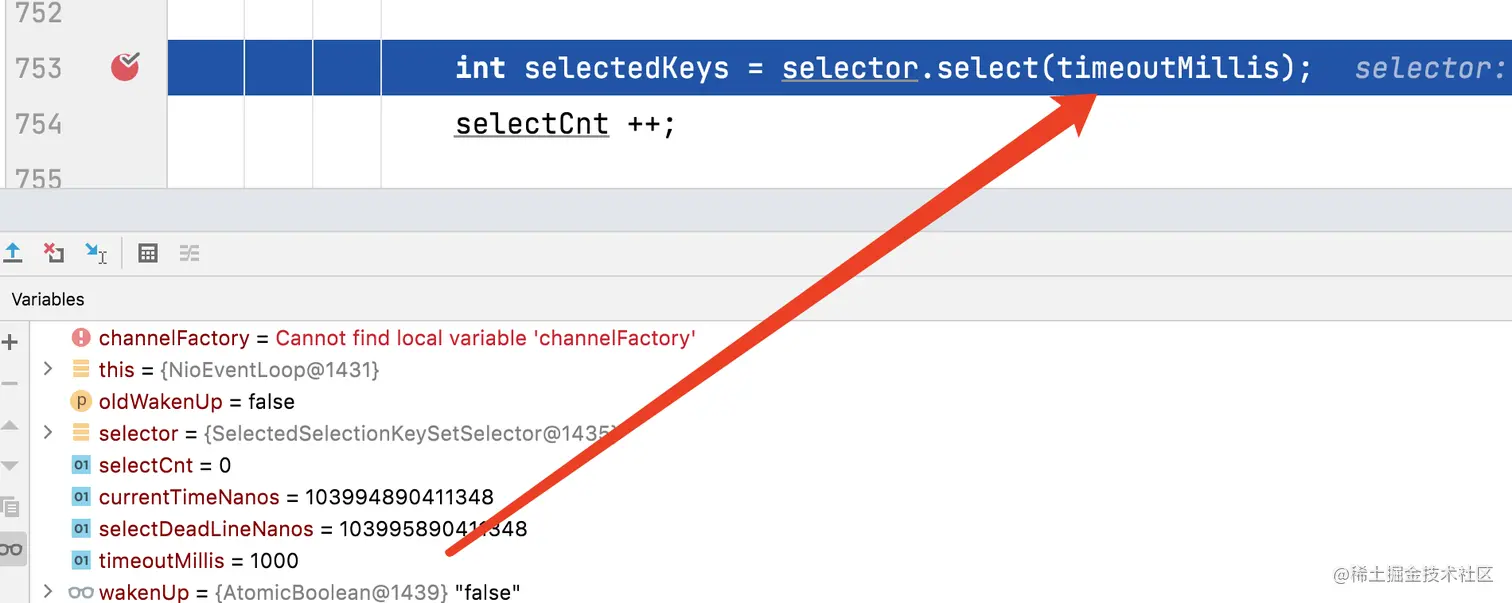
Task: Expand the wakenUp AtomicBoolean watch
Action: click(x=47, y=592)
